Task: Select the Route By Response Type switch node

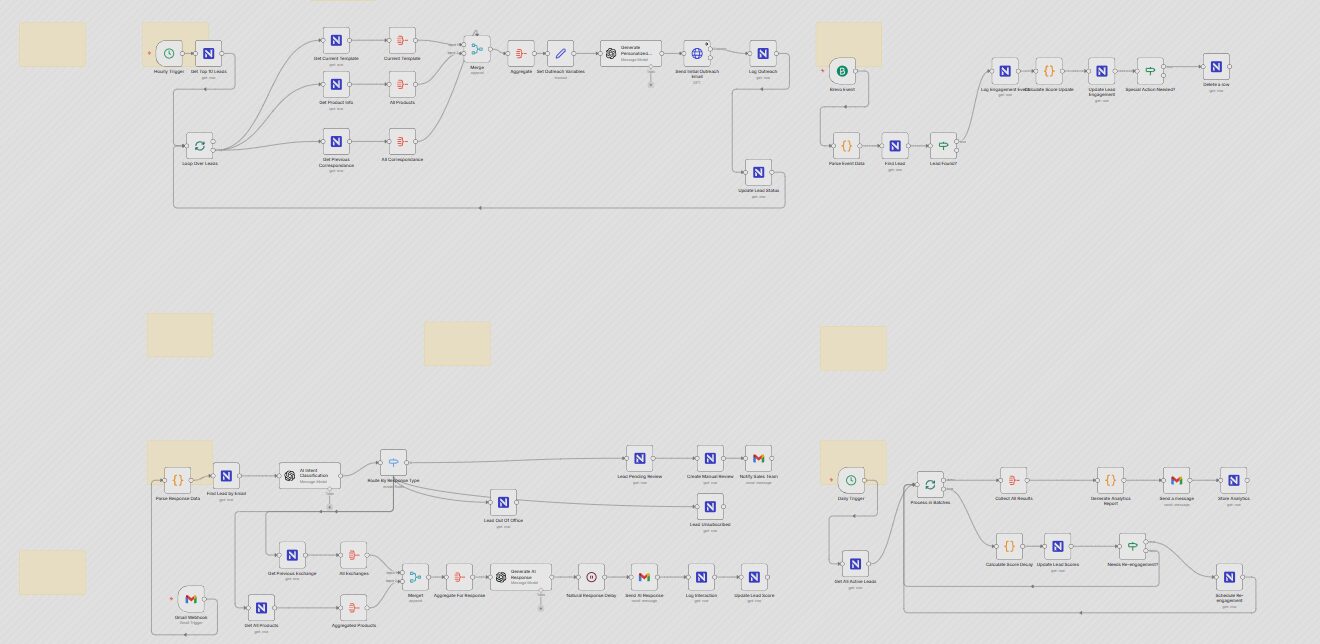Action: [x=393, y=463]
